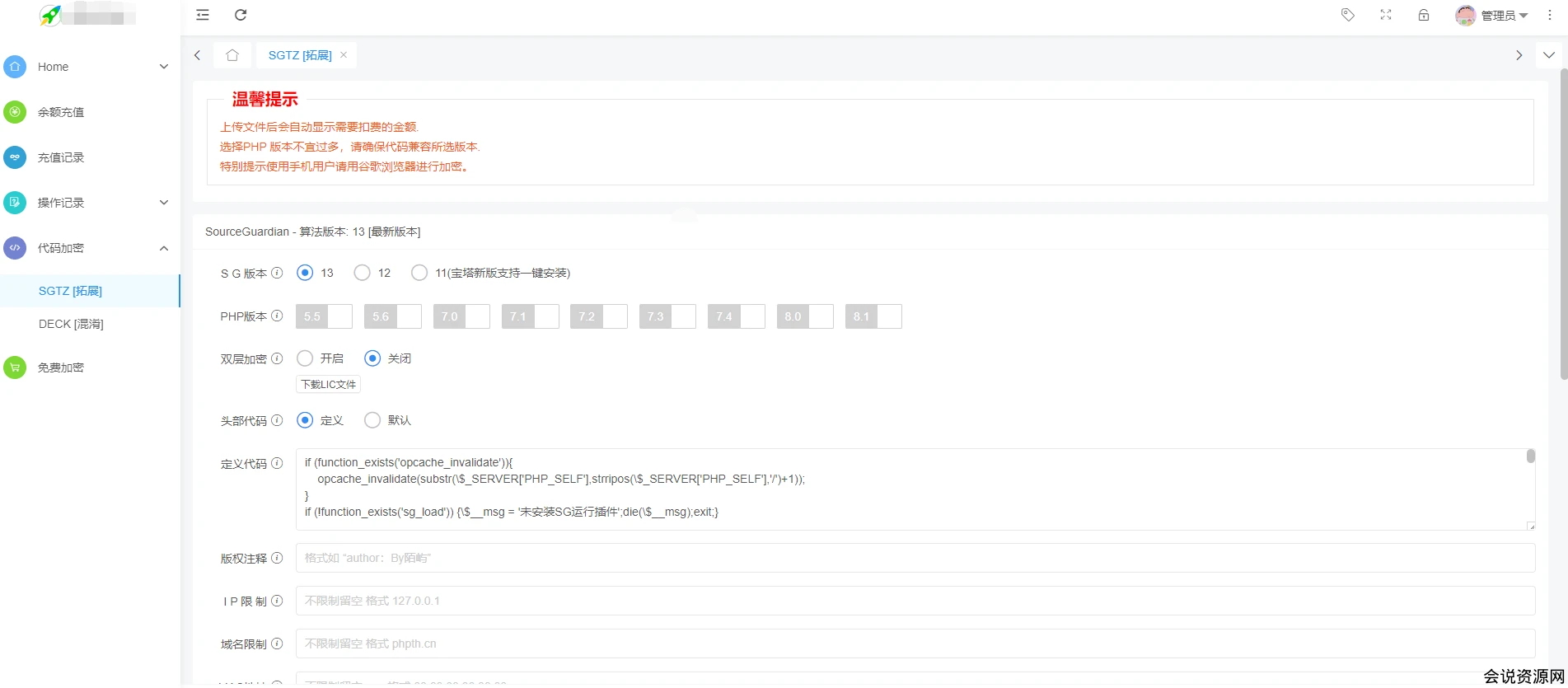Expand the Home sidebar menu

coord(89,67)
